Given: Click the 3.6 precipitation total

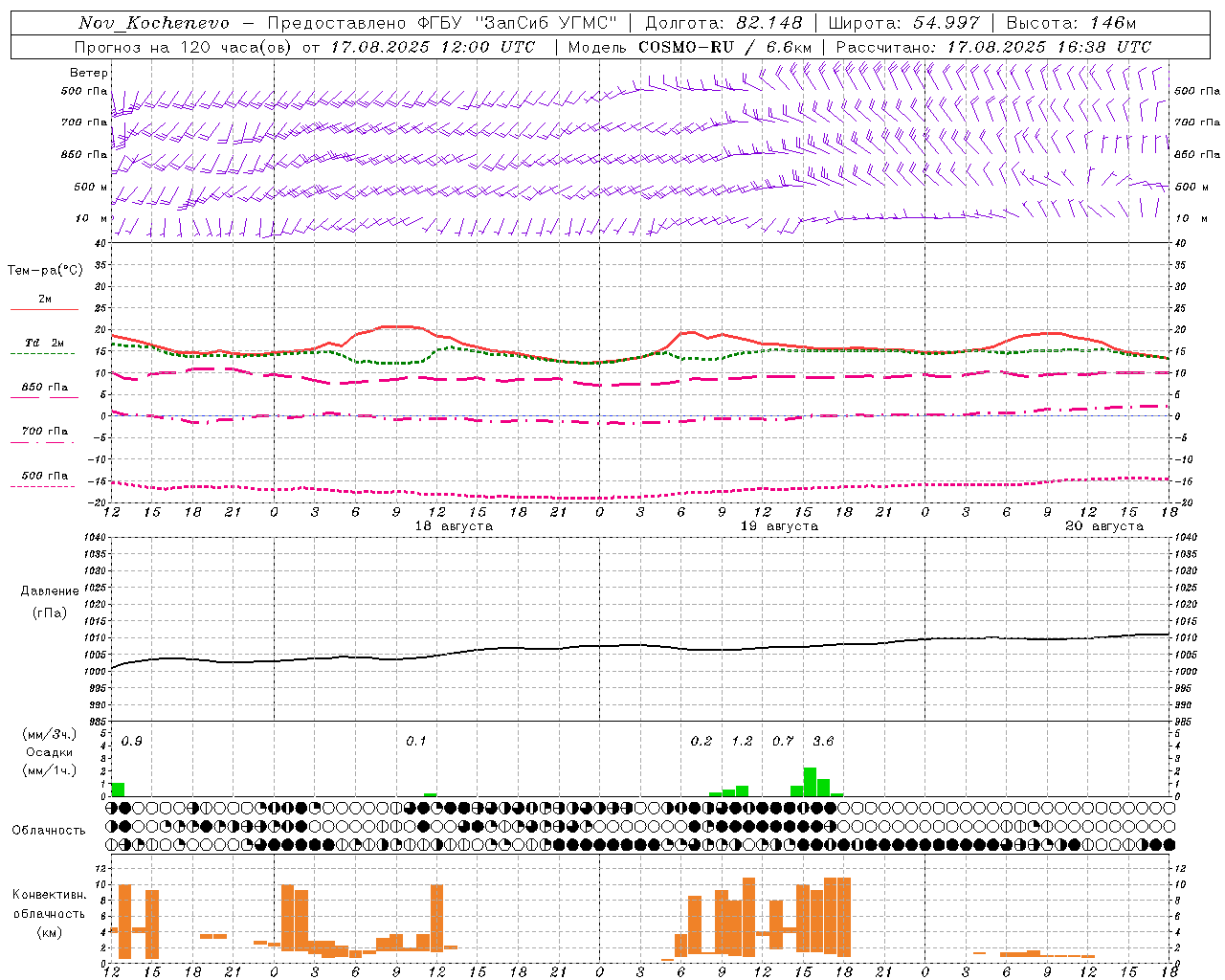Looking at the screenshot, I should coord(823,741).
